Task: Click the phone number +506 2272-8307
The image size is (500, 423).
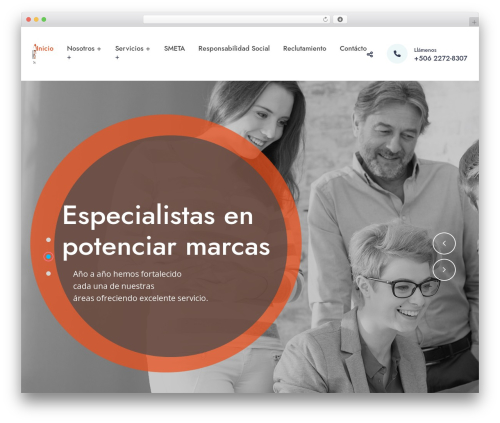Action: coord(440,58)
